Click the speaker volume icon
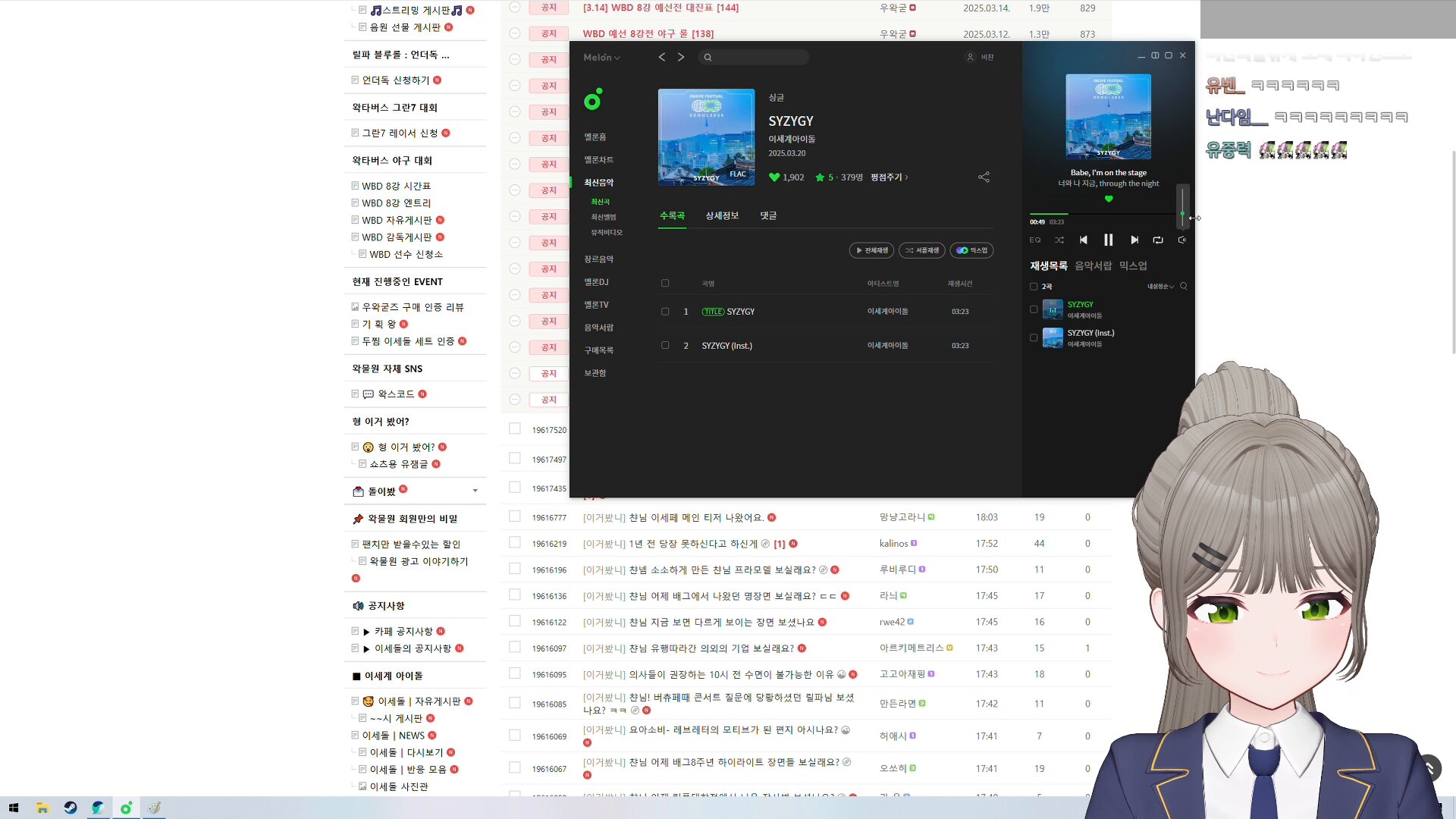1456x819 pixels. point(1181,240)
